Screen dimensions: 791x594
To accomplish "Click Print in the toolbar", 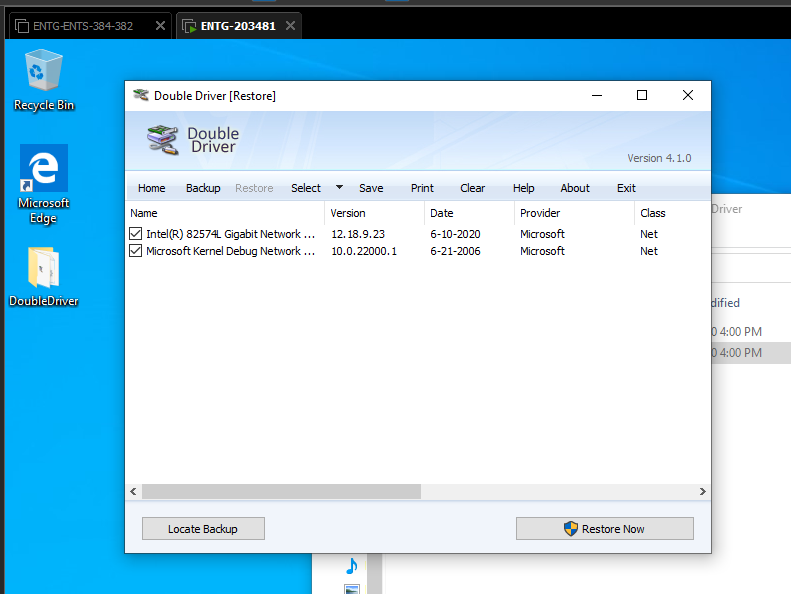I will (422, 188).
